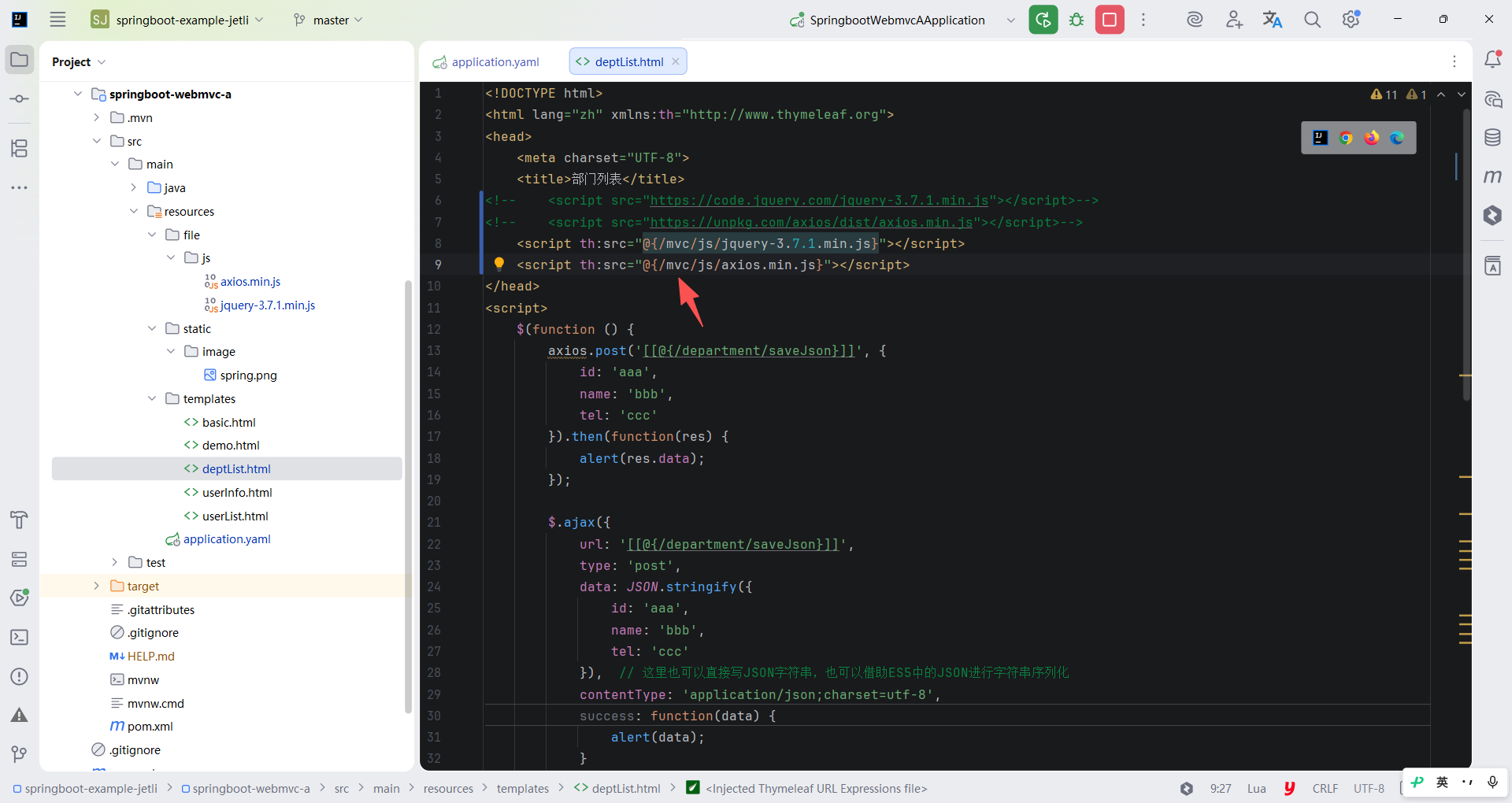Open editor tabs options menu
The width and height of the screenshot is (1512, 803).
[x=1455, y=61]
